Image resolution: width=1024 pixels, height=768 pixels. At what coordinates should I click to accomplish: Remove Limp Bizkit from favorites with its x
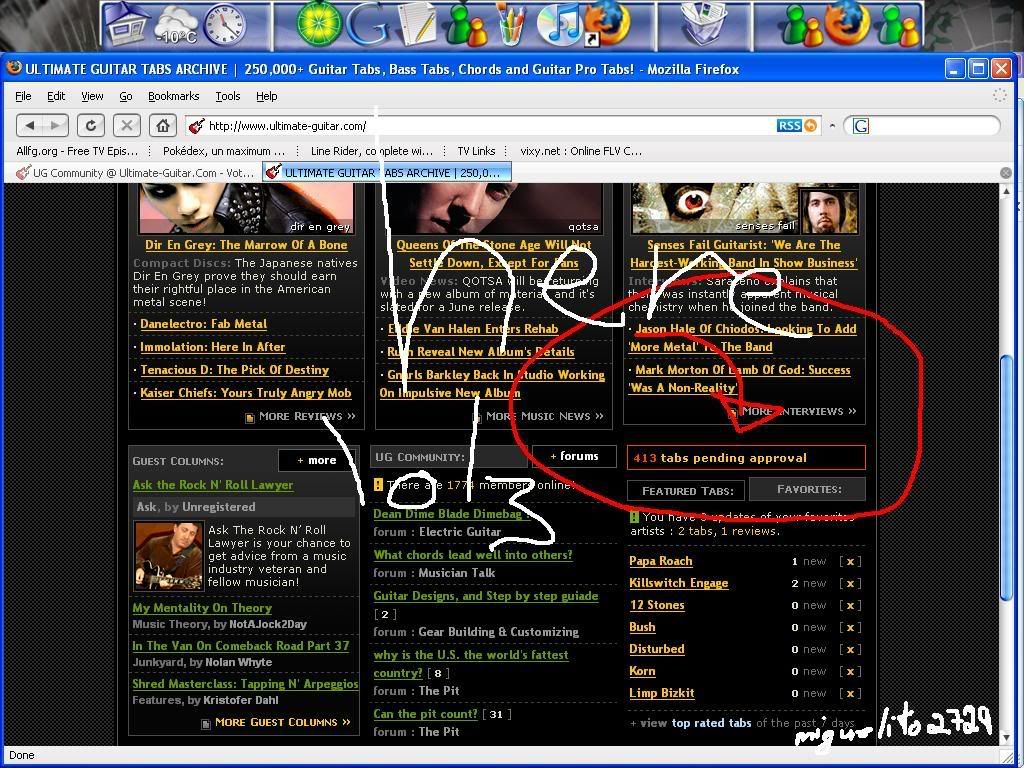850,694
